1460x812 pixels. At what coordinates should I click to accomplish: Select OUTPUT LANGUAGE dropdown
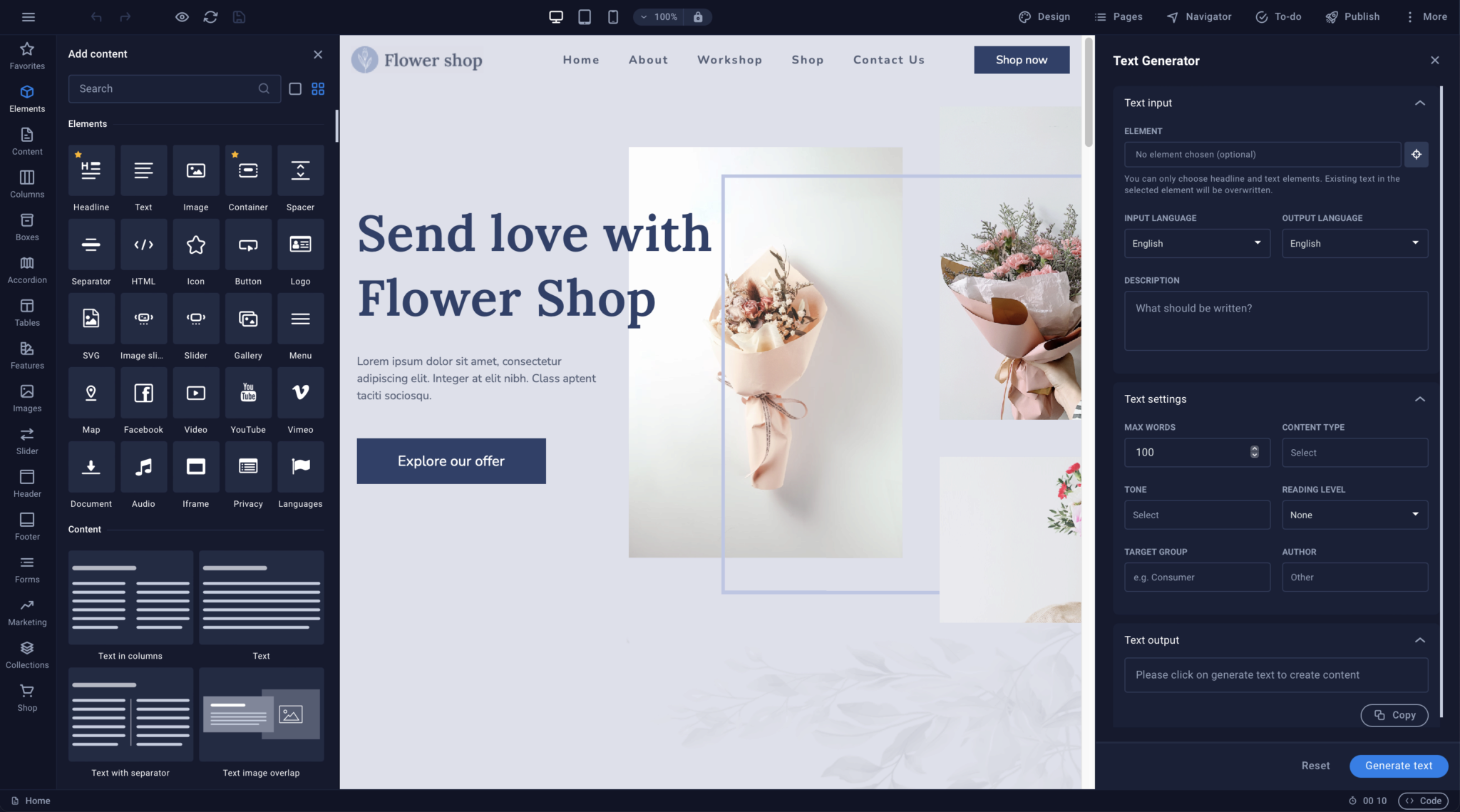pyautogui.click(x=1355, y=243)
